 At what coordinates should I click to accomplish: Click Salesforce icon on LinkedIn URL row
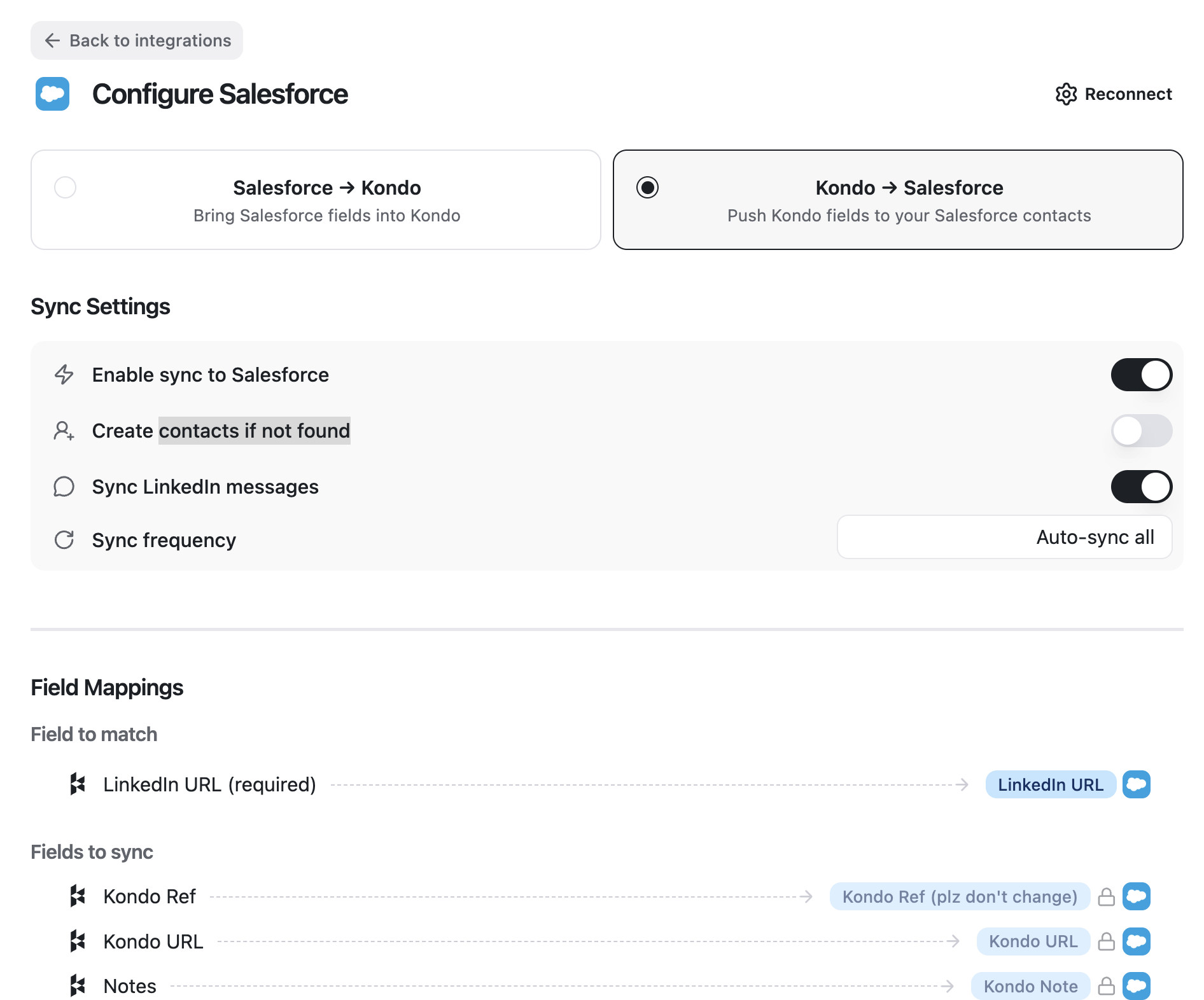1137,784
